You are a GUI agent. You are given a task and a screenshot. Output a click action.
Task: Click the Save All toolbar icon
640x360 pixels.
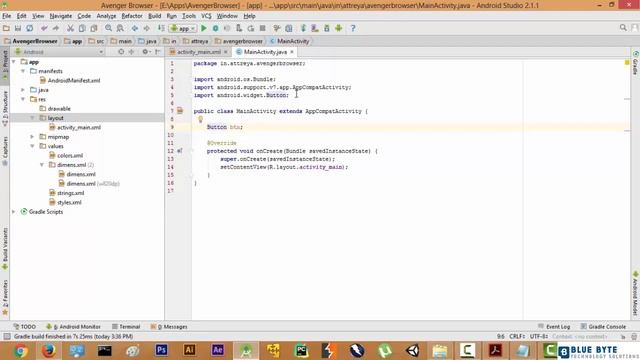point(18,28)
